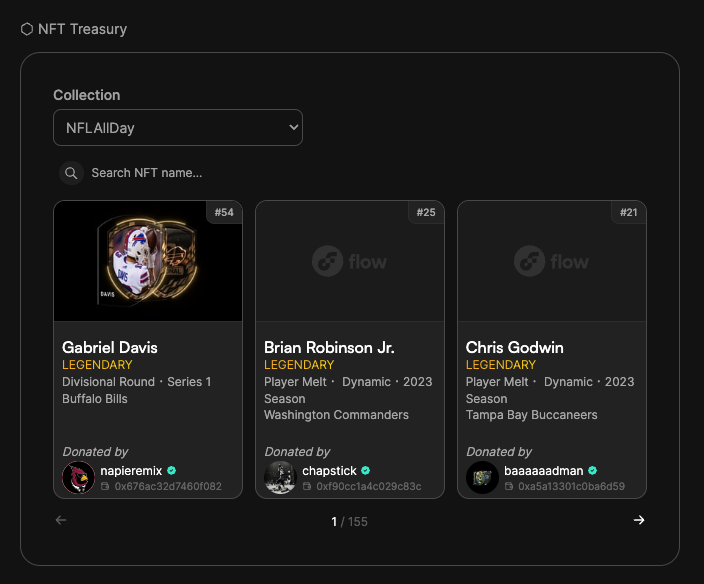704x584 pixels.
Task: Click baaaaaadman avatar picture
Action: [482, 478]
